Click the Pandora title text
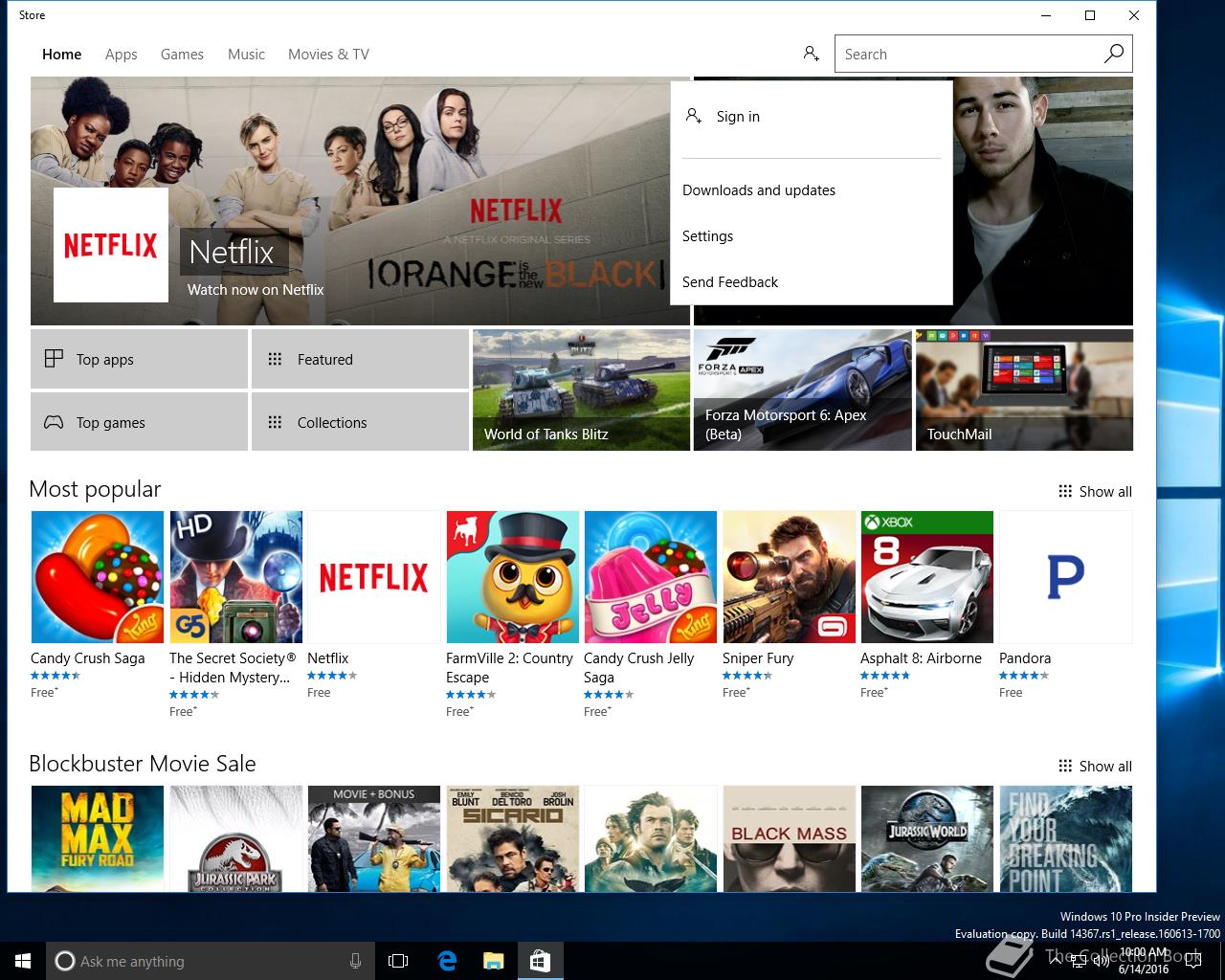This screenshot has width=1225, height=980. pos(1025,657)
